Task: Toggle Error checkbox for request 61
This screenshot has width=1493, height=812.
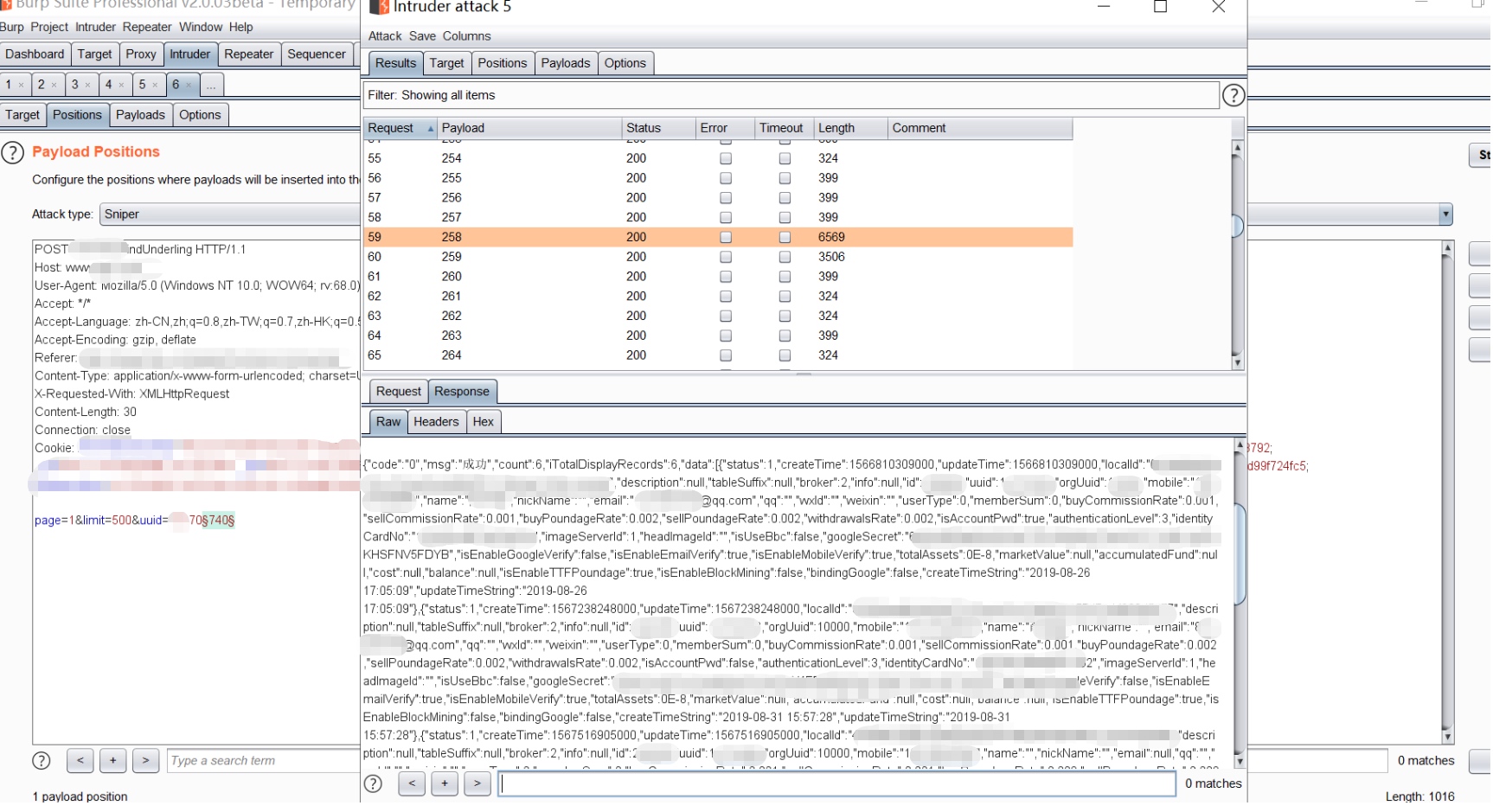Action: point(726,277)
